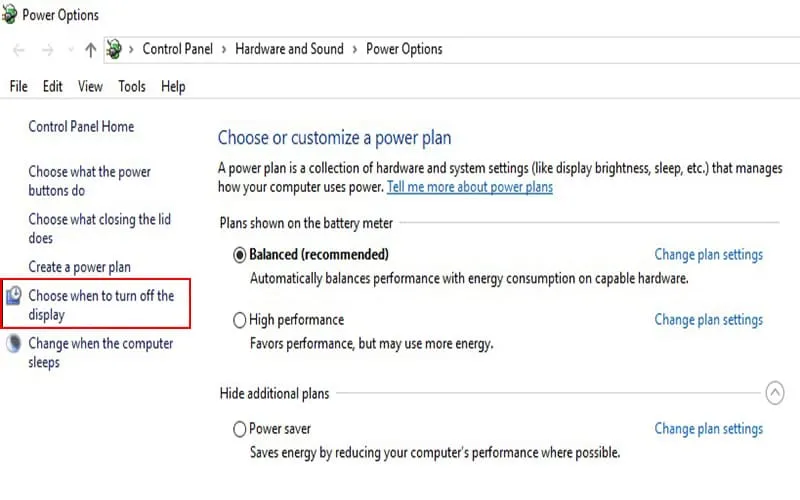Screen dimensions: 800x500
Task: Click the address bar Power Options icon
Action: 114,49
